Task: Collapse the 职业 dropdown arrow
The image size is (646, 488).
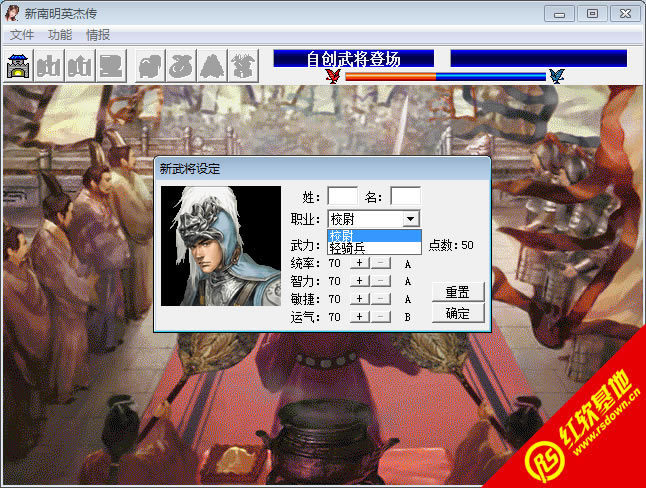Action: point(410,219)
